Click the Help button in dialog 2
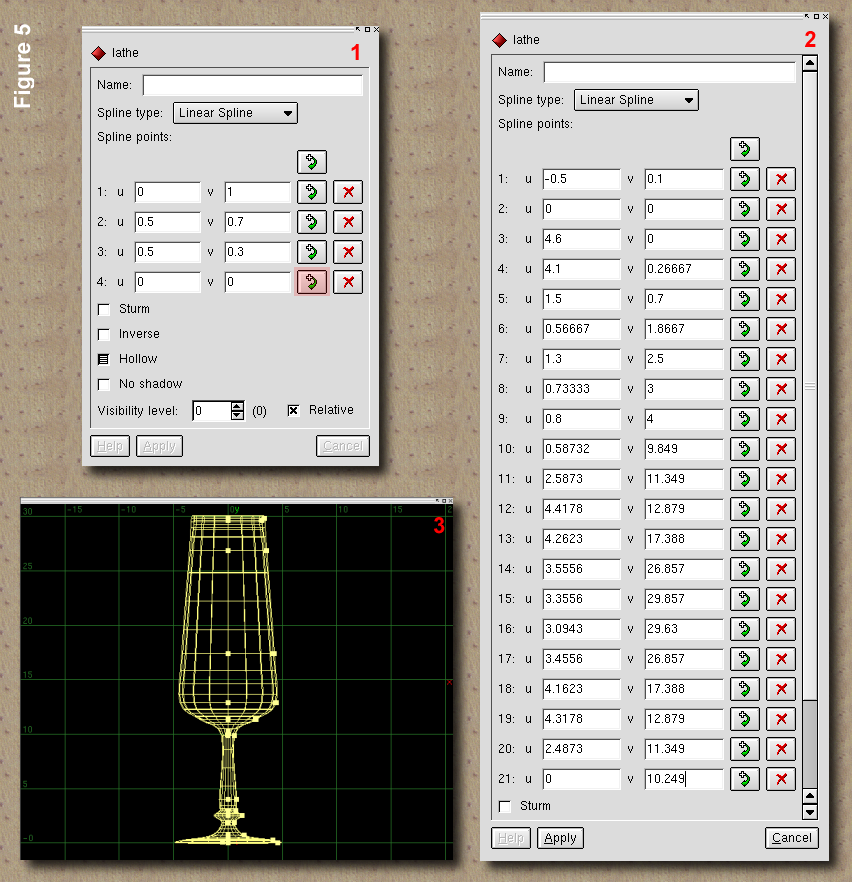852x882 pixels. (511, 838)
